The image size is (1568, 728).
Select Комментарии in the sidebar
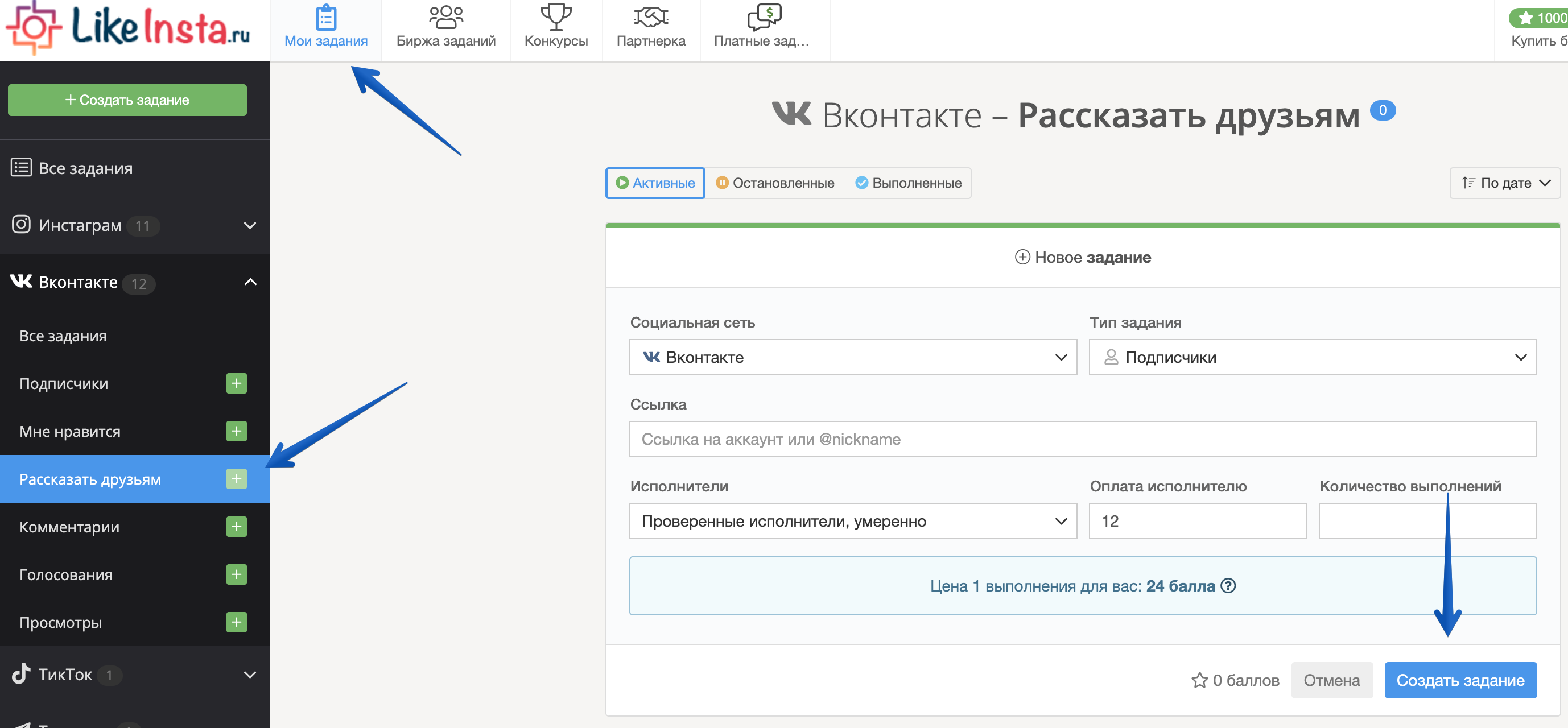(69, 527)
